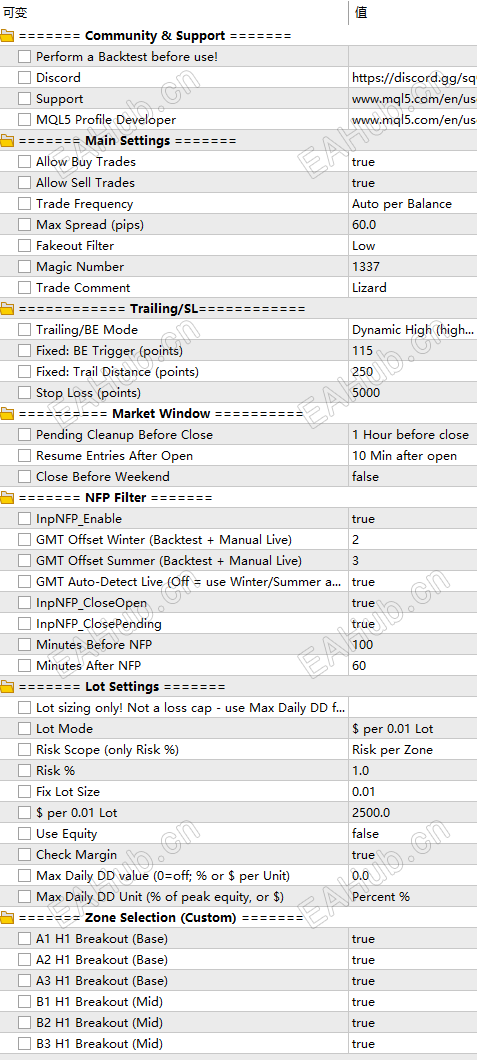Check the Max Spread (pips) box
This screenshot has width=477, height=1060.
[x=24, y=224]
